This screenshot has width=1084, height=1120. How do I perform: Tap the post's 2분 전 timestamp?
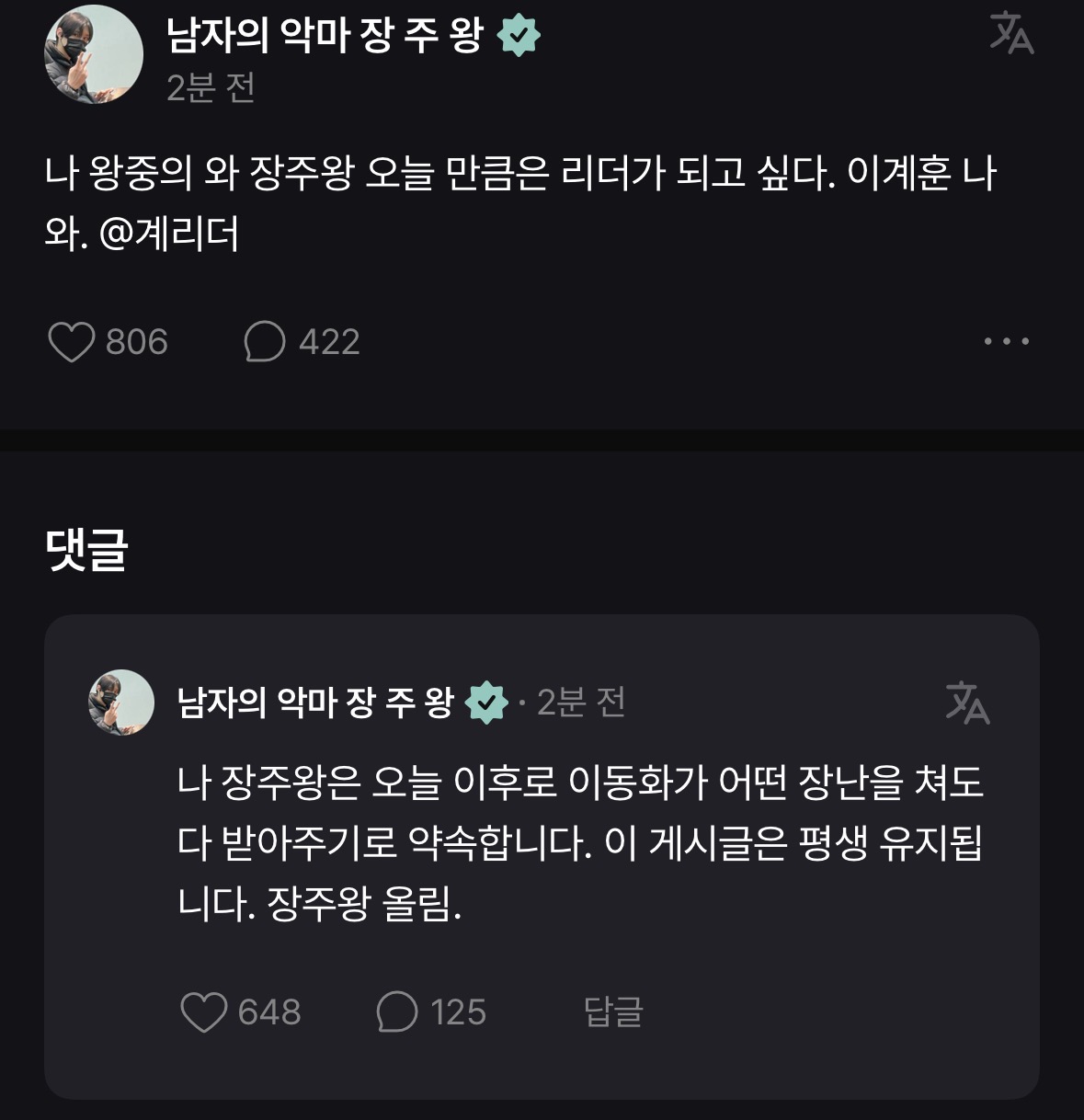pos(211,88)
